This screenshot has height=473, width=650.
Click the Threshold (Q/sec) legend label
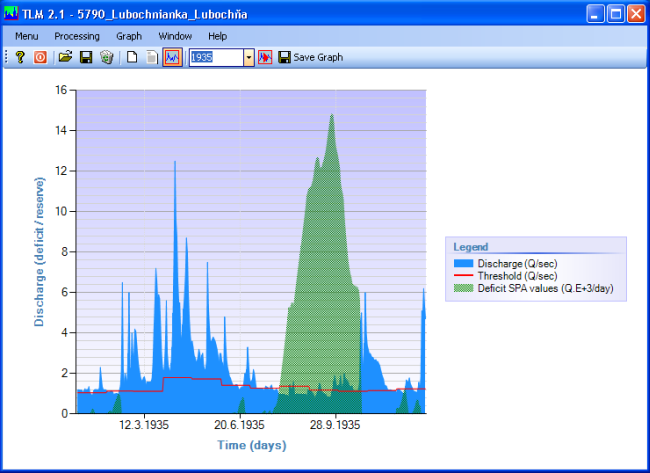pos(517,276)
